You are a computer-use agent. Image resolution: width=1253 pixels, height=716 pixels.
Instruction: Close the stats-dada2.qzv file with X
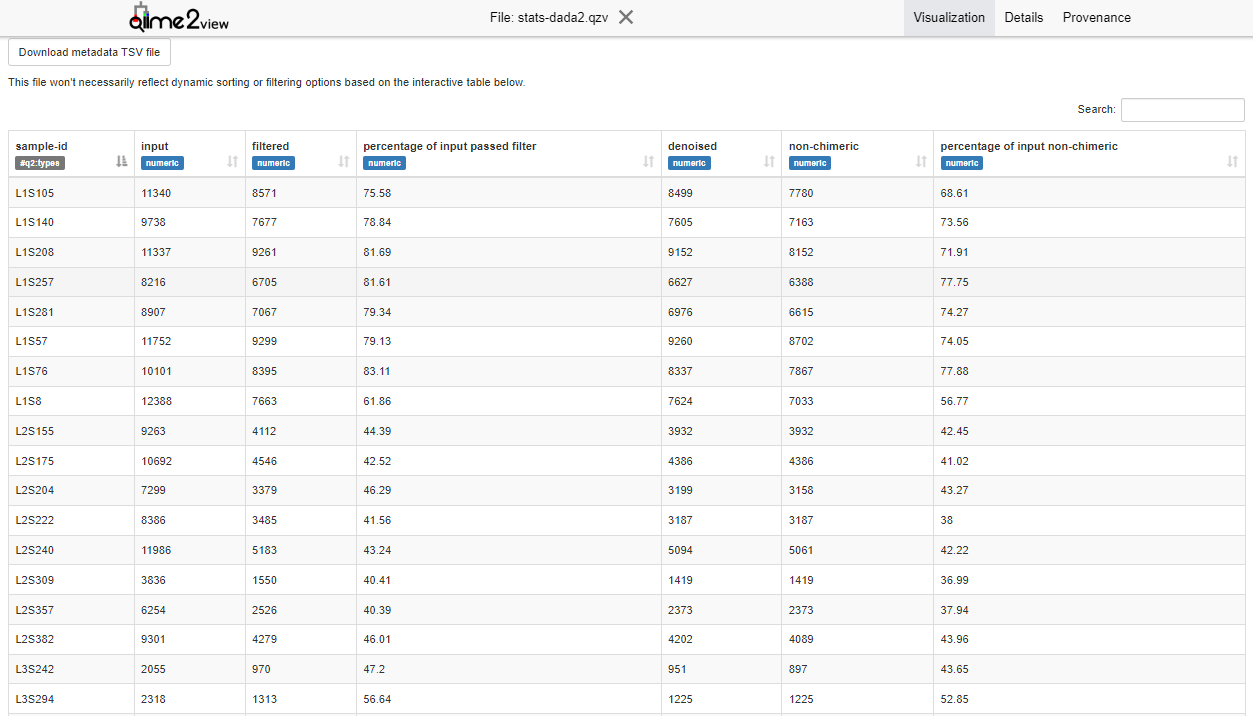(626, 17)
